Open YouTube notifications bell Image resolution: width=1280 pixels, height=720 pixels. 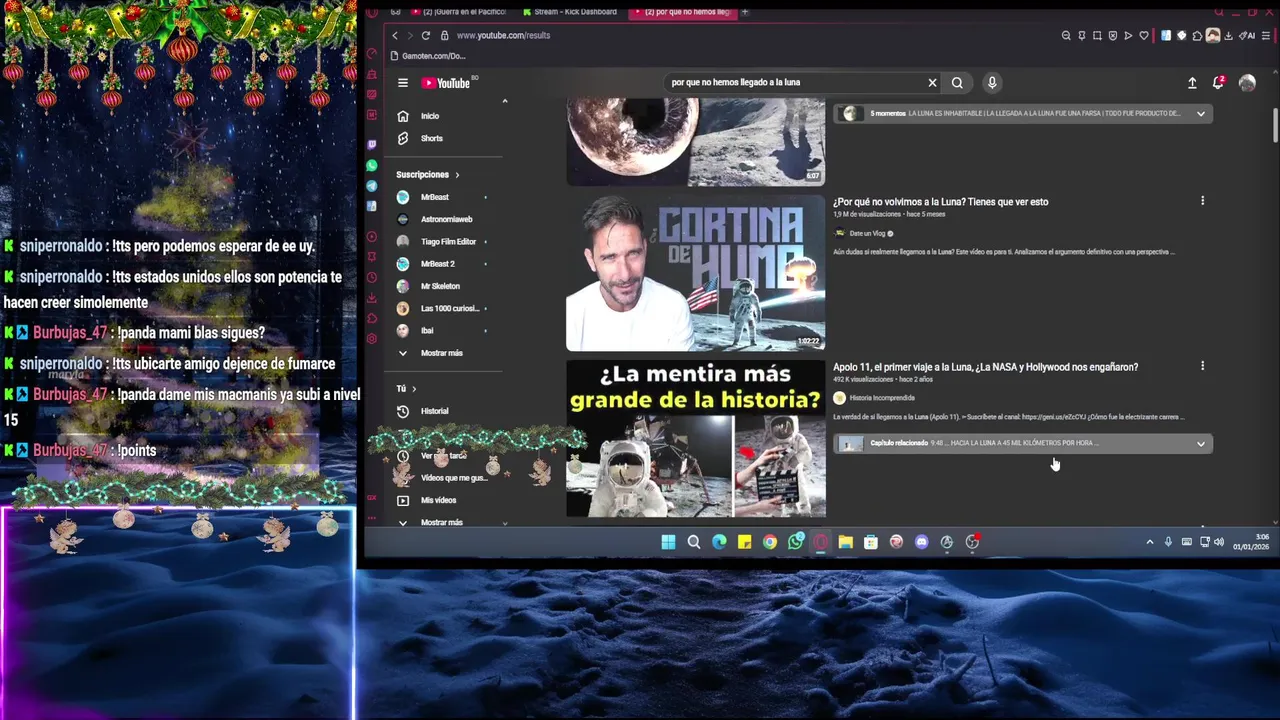[1218, 83]
